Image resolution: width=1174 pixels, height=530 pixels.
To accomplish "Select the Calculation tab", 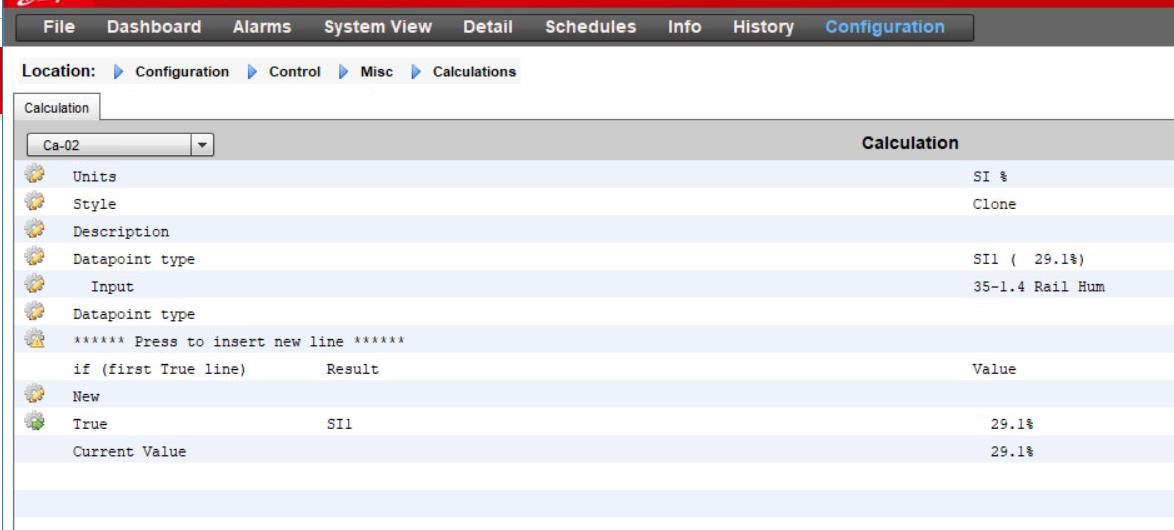I will 55,107.
